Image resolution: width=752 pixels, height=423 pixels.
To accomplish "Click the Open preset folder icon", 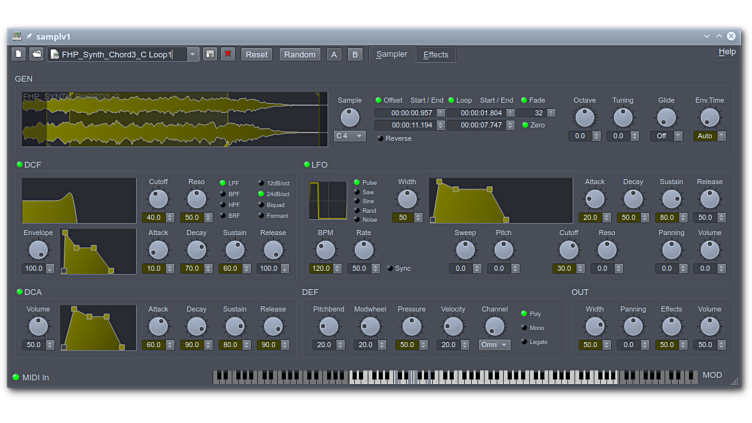I will (x=36, y=54).
